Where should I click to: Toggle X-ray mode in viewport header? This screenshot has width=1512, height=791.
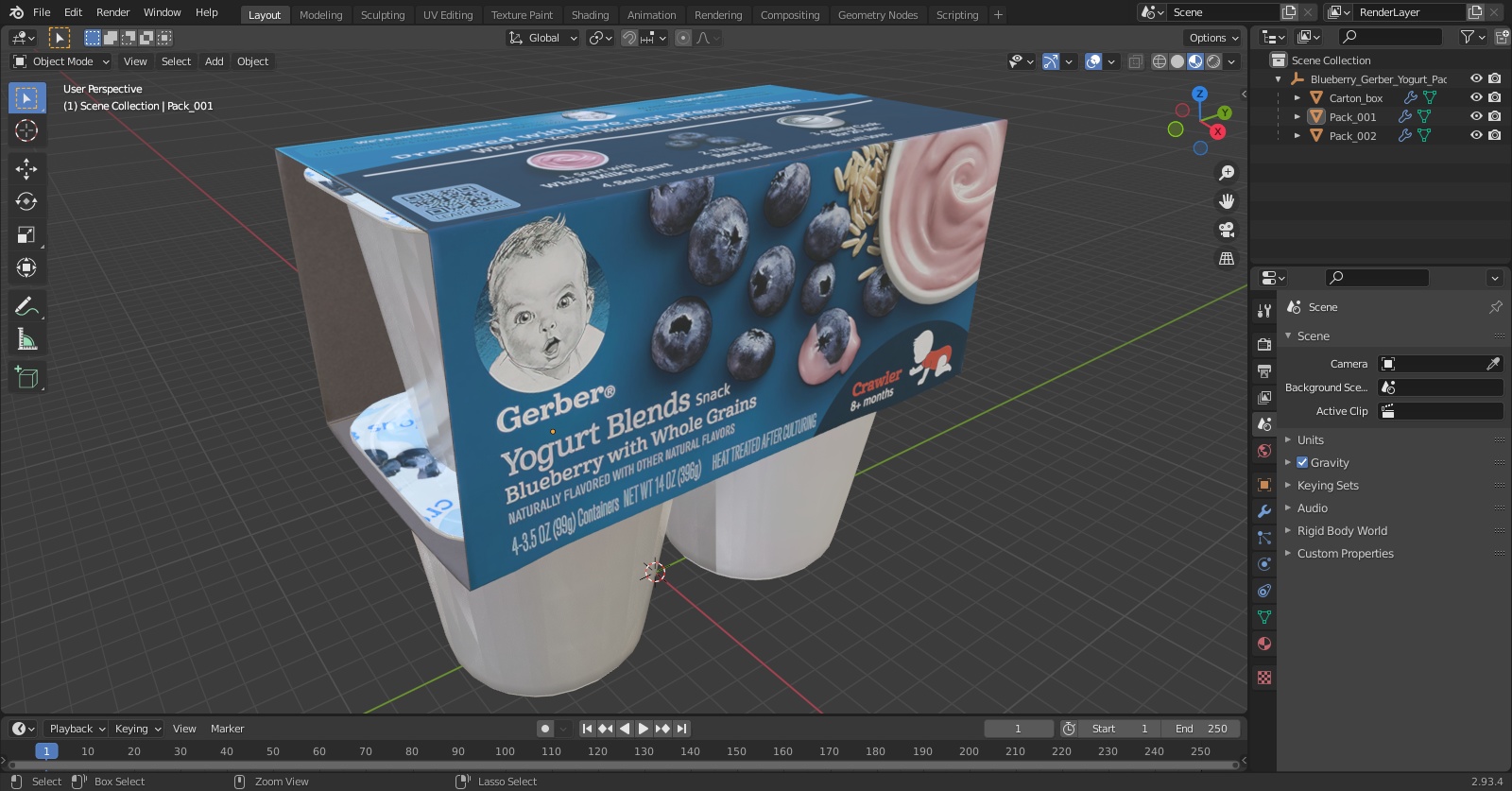[1136, 61]
